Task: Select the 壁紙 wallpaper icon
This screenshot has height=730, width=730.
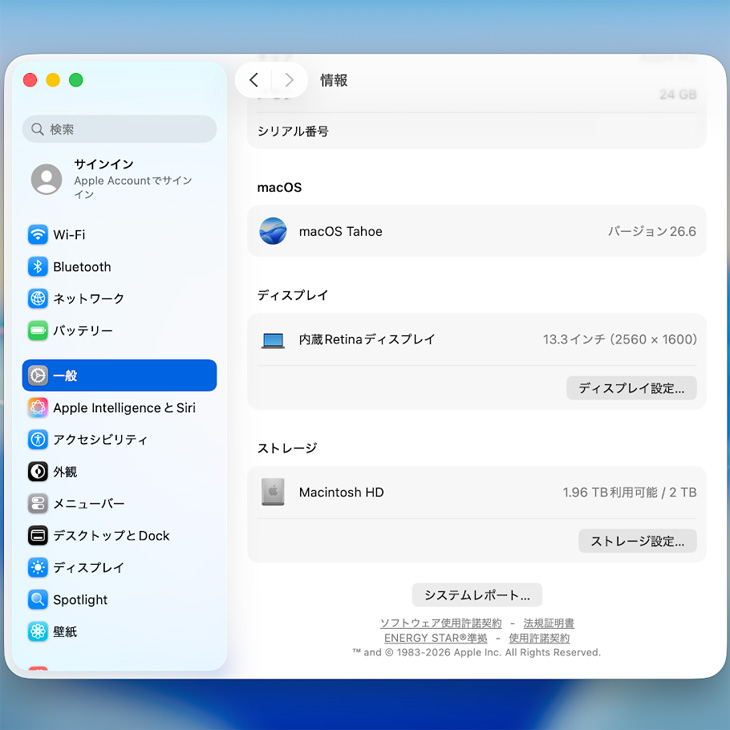Action: 38,632
